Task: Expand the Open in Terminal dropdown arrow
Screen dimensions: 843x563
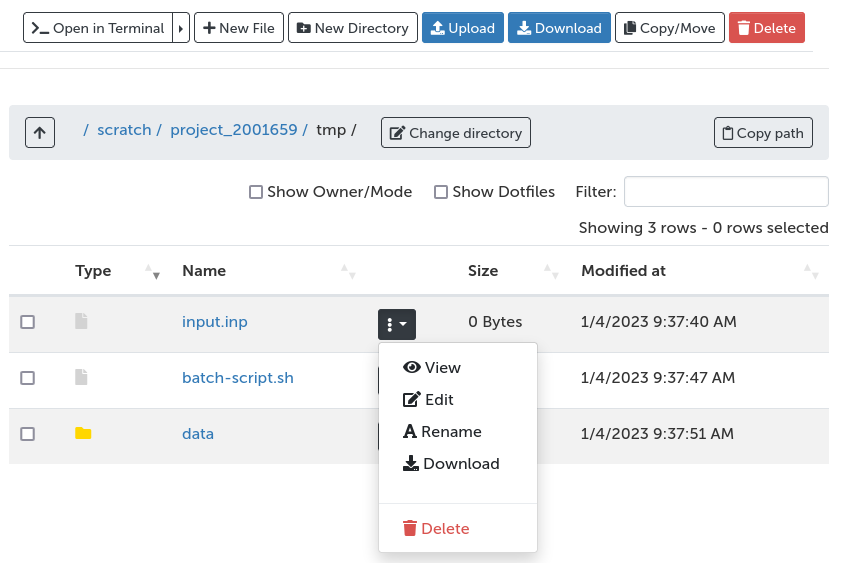Action: point(181,28)
